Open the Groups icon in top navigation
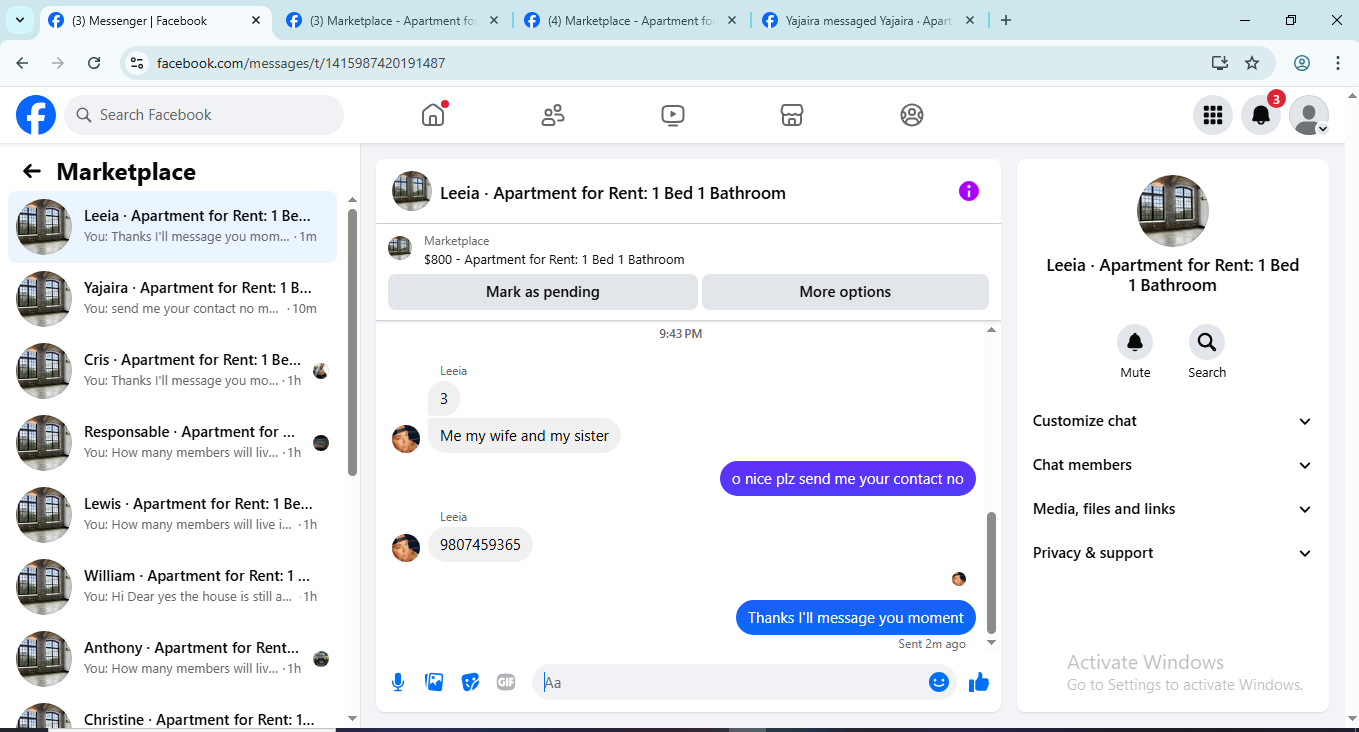Image resolution: width=1359 pixels, height=732 pixels. (912, 115)
